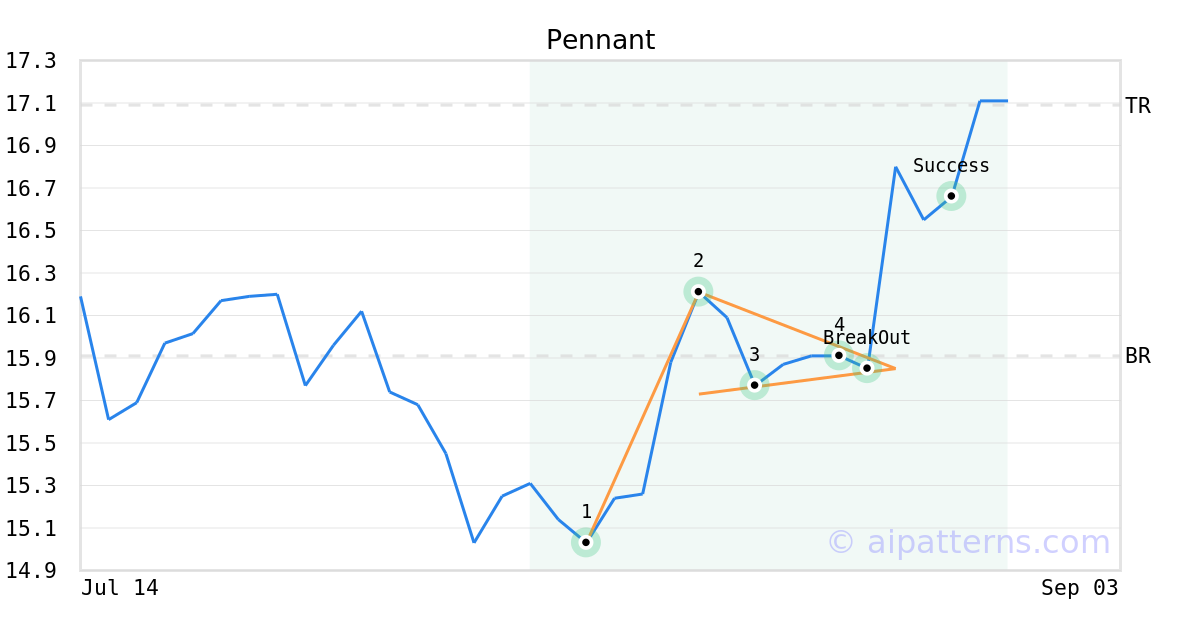Screen dimensions: 1200x630
Task: Click the Sep 03 end date label
Action: 1079,588
